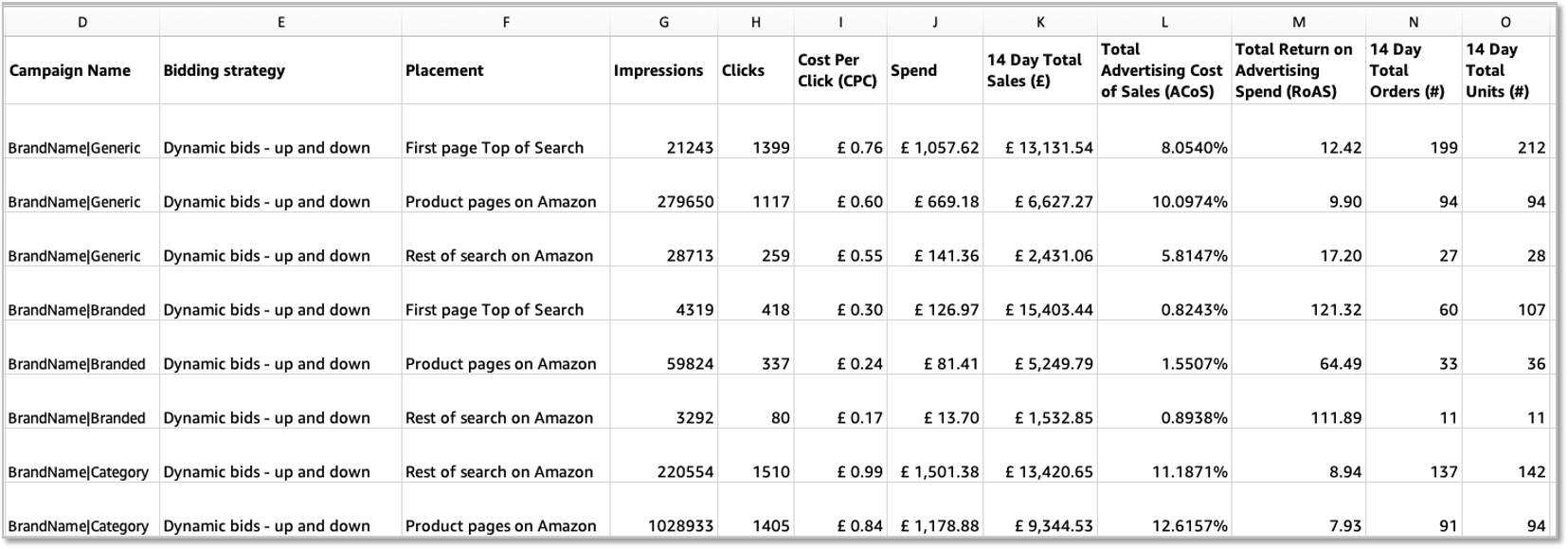Click the cell showing 21243 impressions
Image resolution: width=1568 pixels, height=549 pixels.
[x=690, y=148]
